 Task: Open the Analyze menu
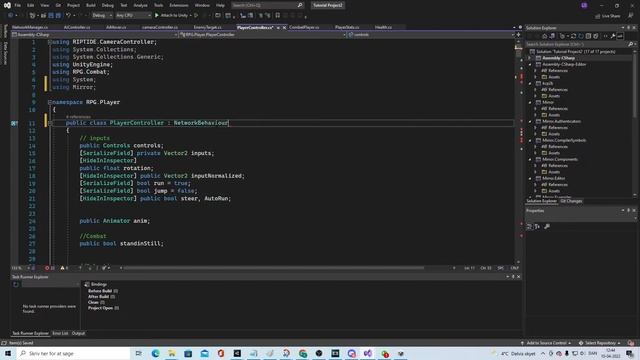click(x=140, y=5)
